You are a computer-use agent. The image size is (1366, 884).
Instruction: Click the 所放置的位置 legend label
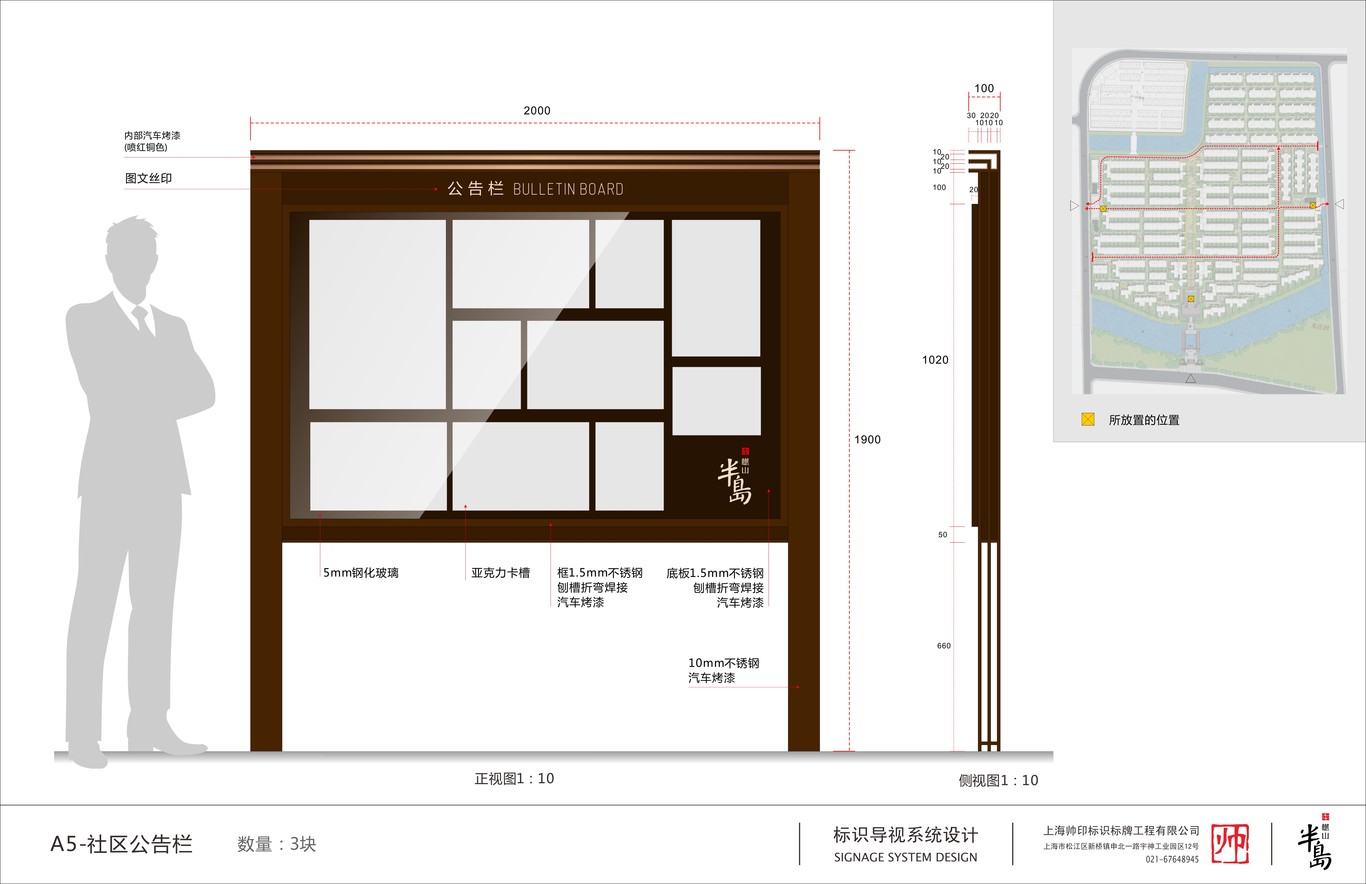click(1144, 420)
